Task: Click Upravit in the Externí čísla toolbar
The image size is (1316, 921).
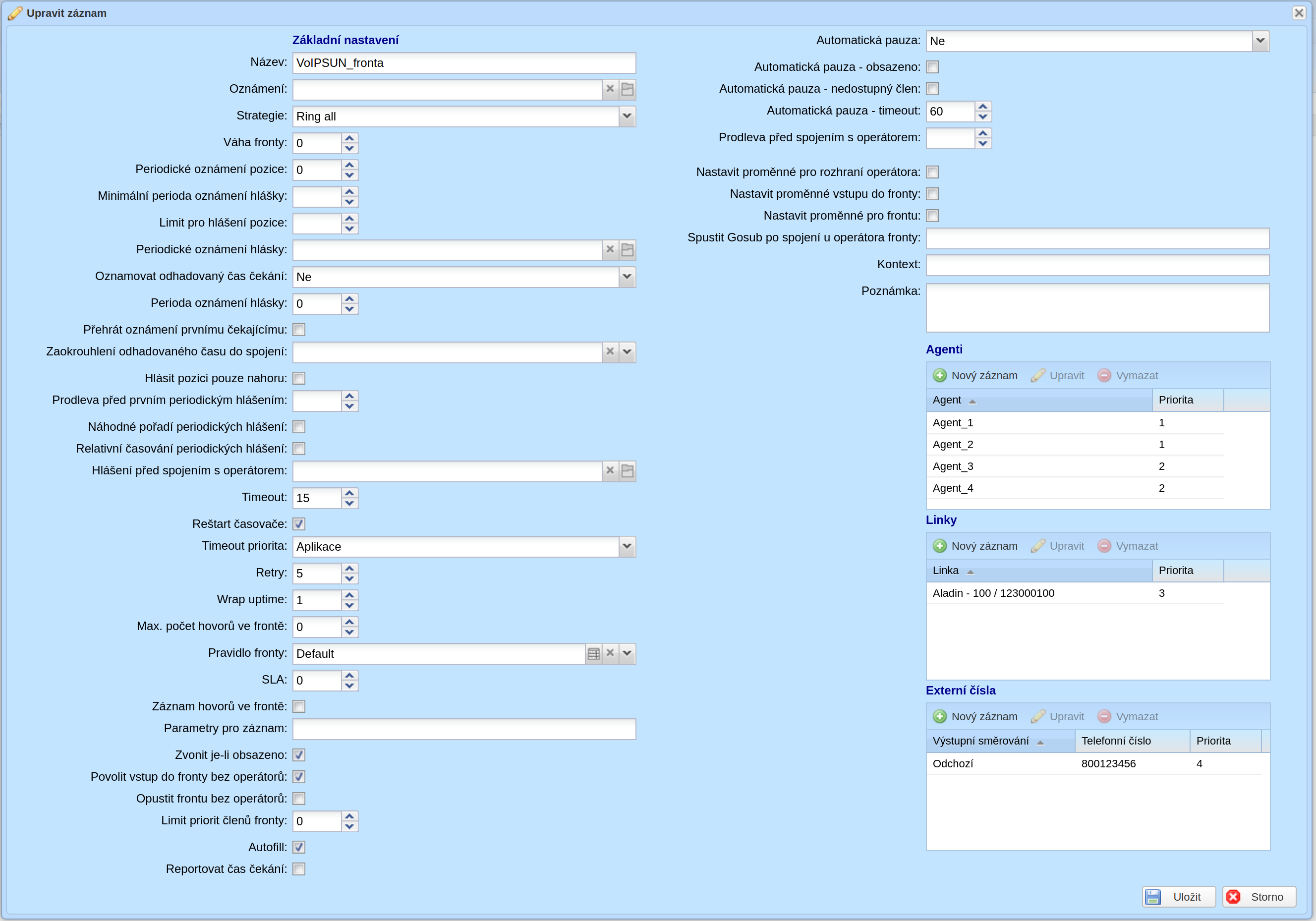Action: pyautogui.click(x=1057, y=716)
